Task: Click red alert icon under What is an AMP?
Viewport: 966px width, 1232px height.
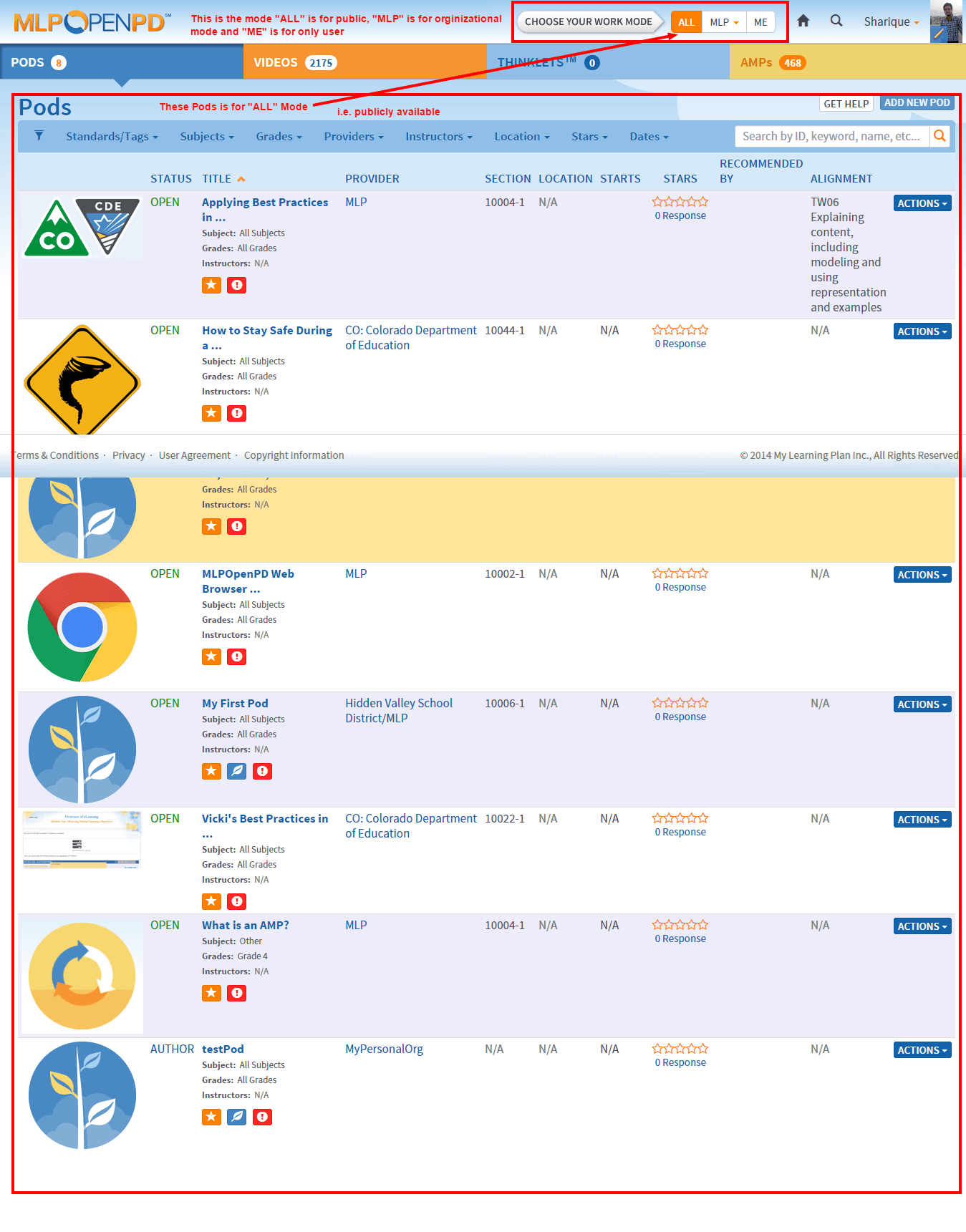Action: pos(236,993)
